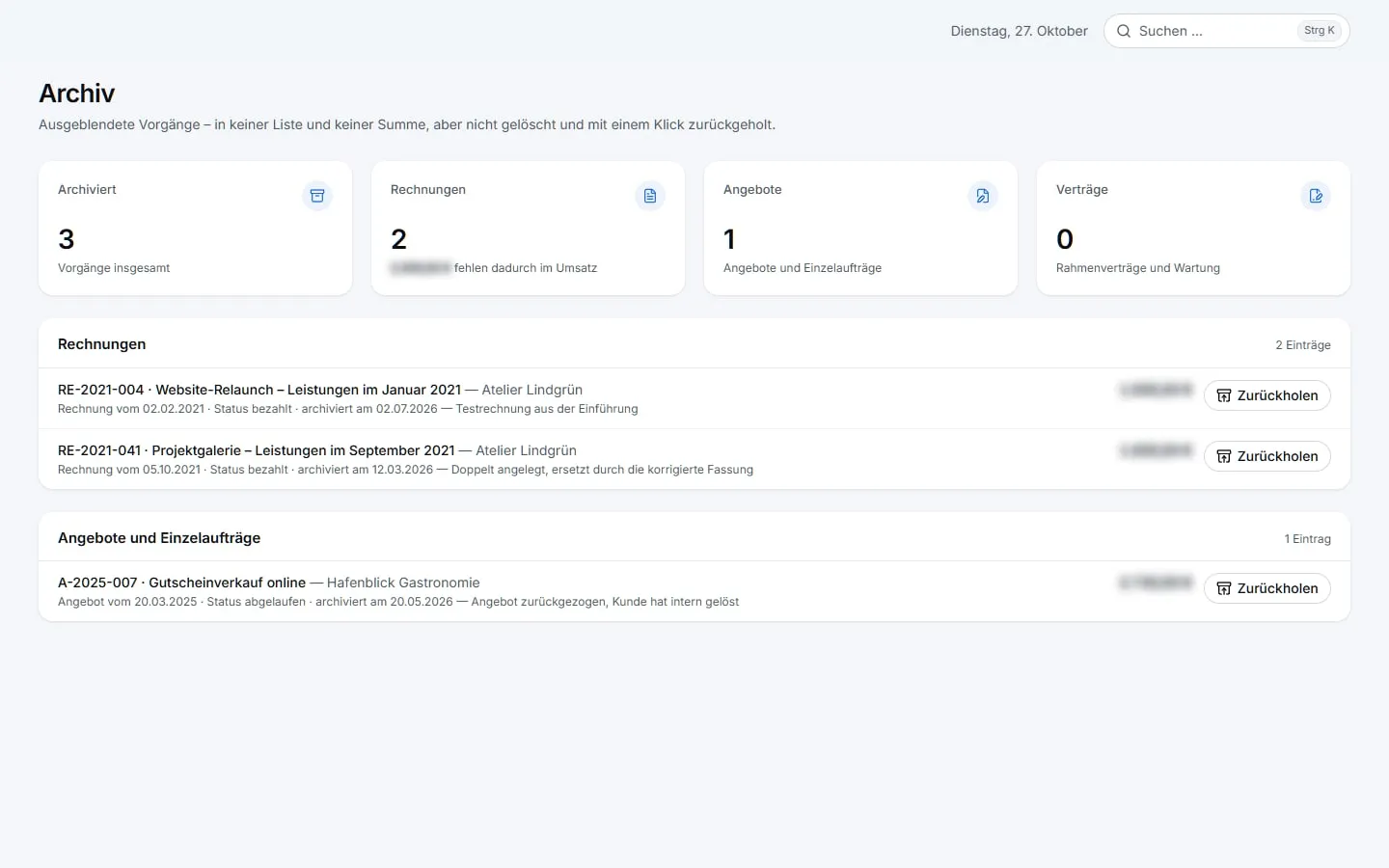Click the Strg K shortcut badge

(1319, 31)
